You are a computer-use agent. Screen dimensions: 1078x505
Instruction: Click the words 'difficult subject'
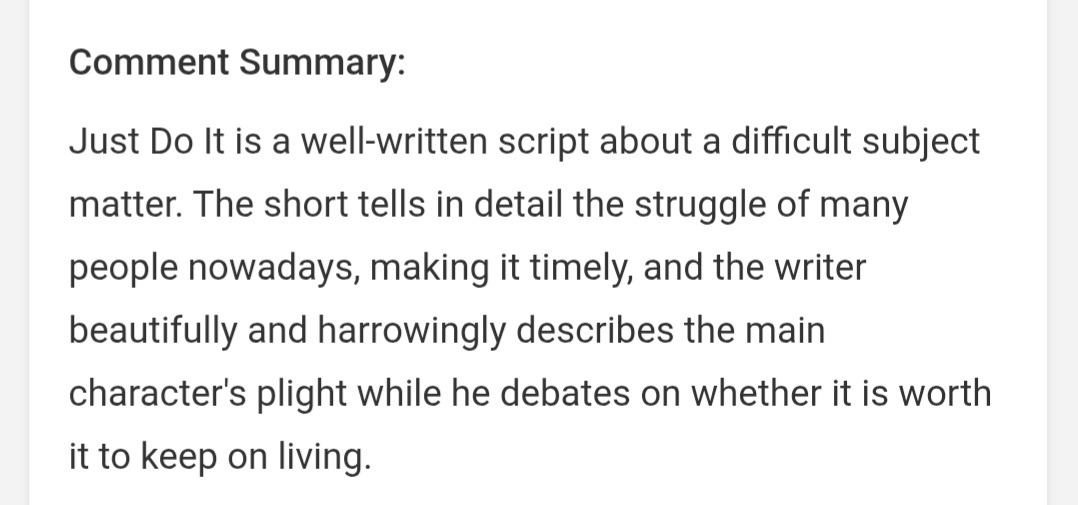(x=855, y=144)
